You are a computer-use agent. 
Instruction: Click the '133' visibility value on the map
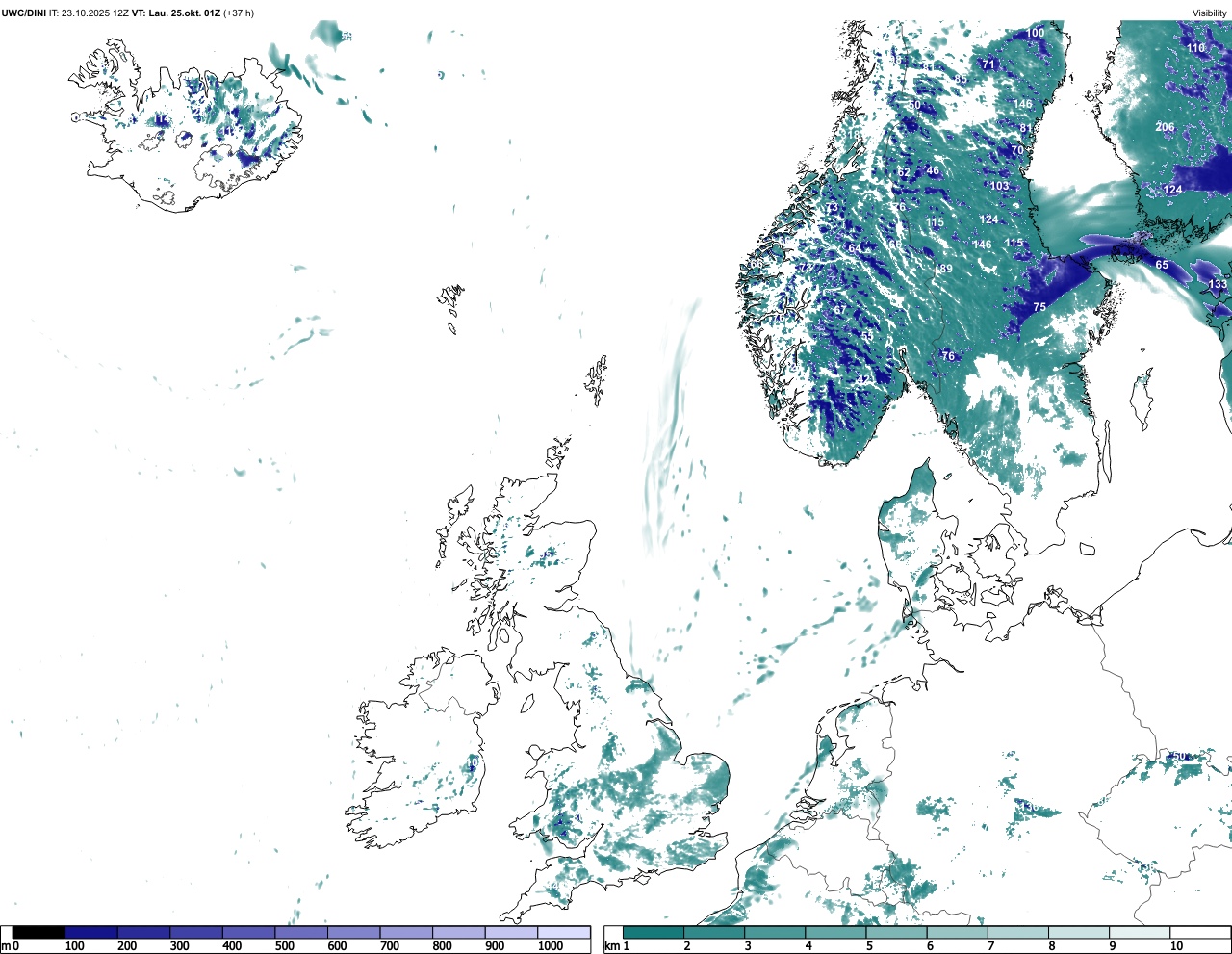1218,284
